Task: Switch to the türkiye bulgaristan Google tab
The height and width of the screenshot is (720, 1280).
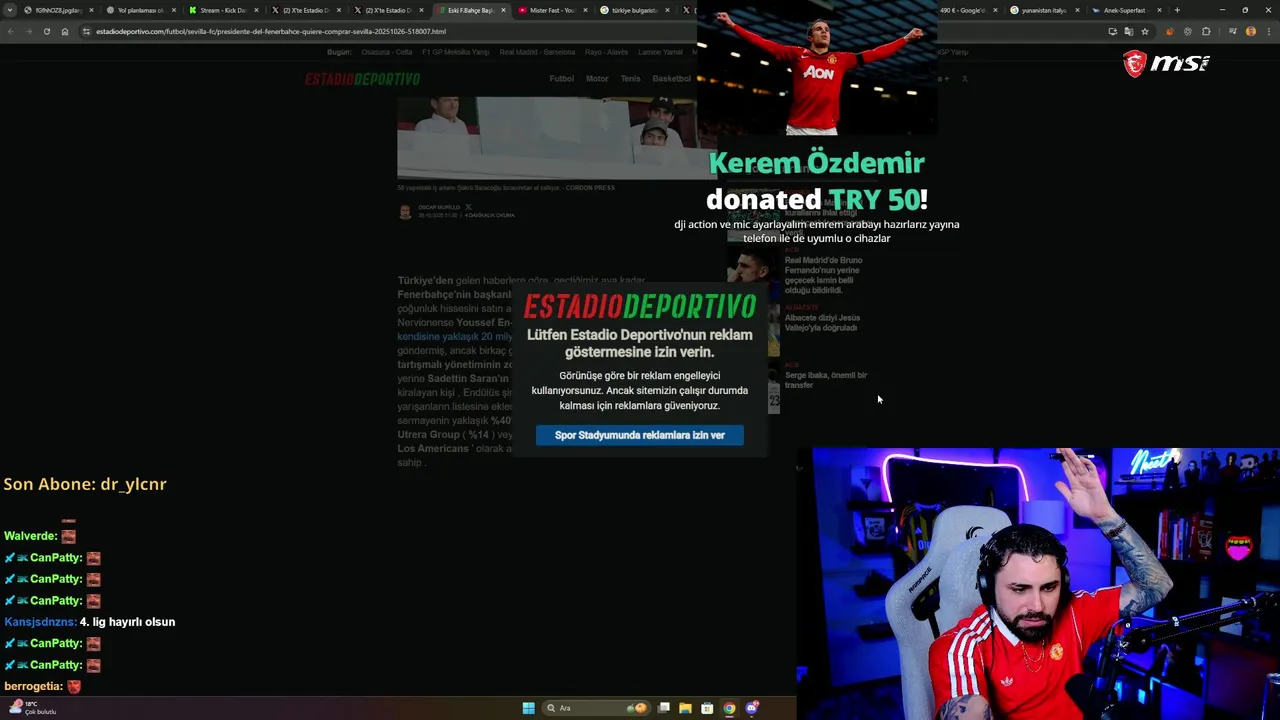Action: click(634, 10)
